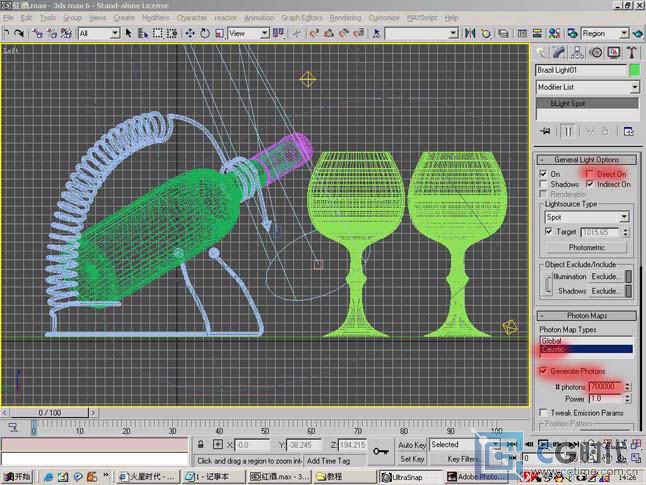Toggle the Generate Photons checkbox

click(x=543, y=371)
